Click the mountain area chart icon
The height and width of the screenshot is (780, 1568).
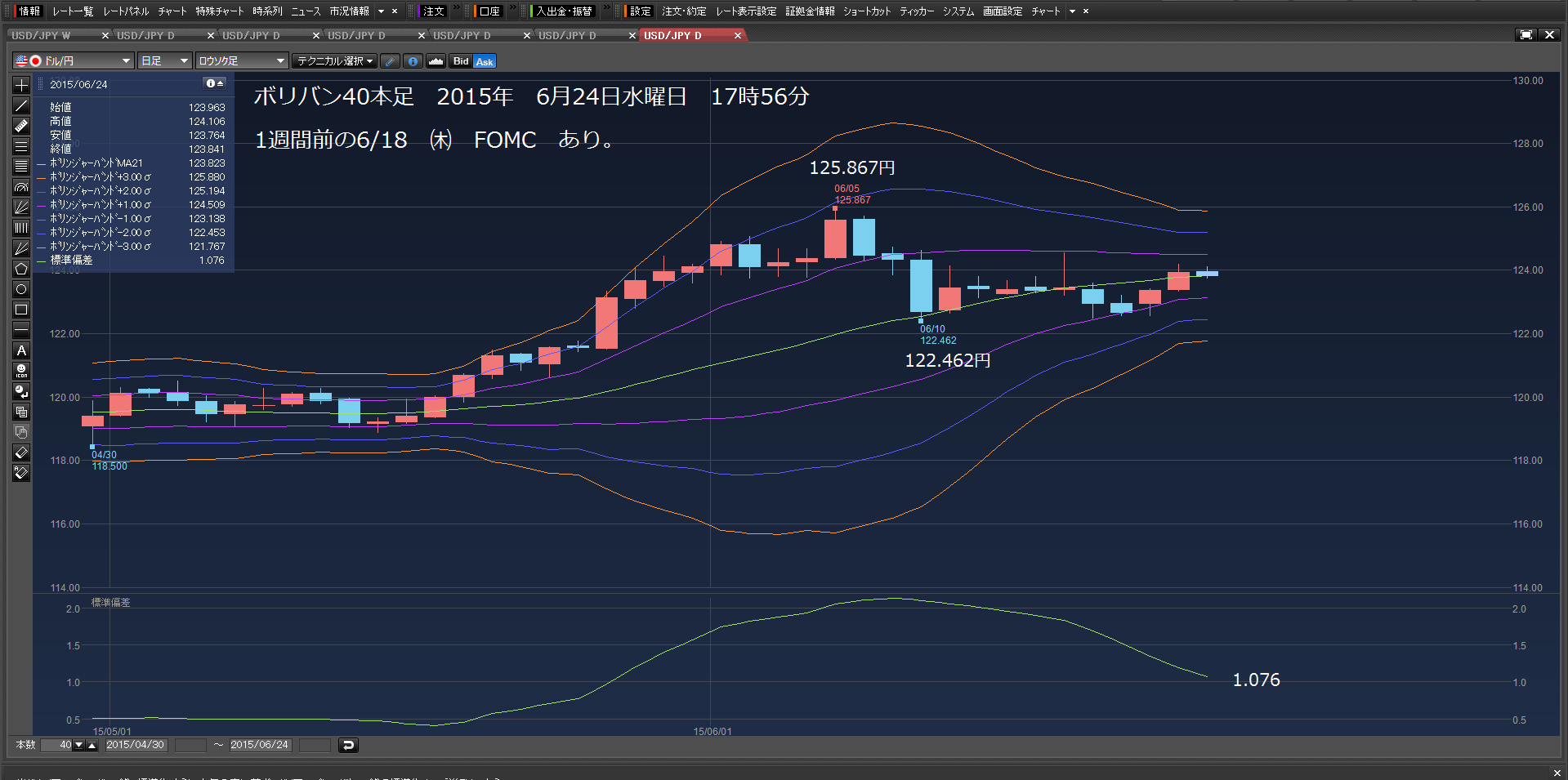click(x=436, y=61)
